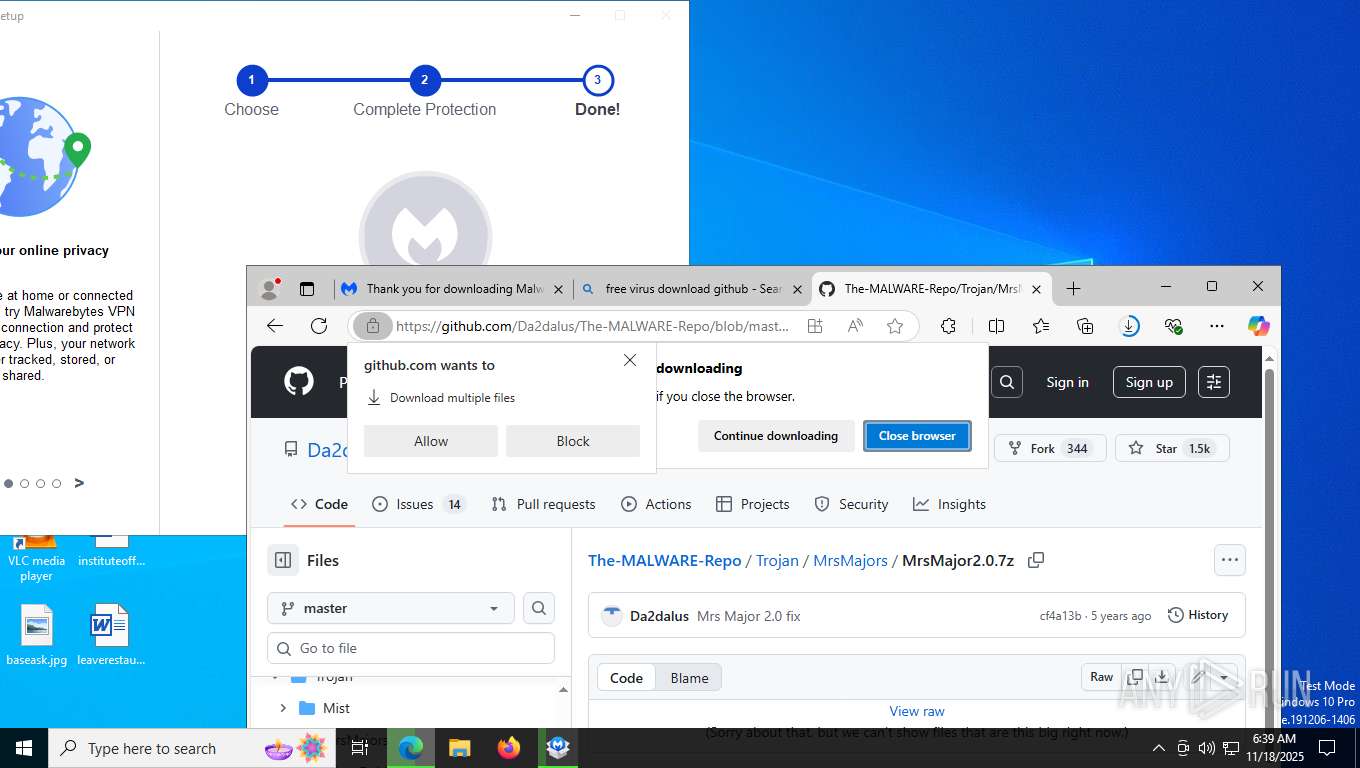Open the Trojan breadcrumb link

(777, 560)
